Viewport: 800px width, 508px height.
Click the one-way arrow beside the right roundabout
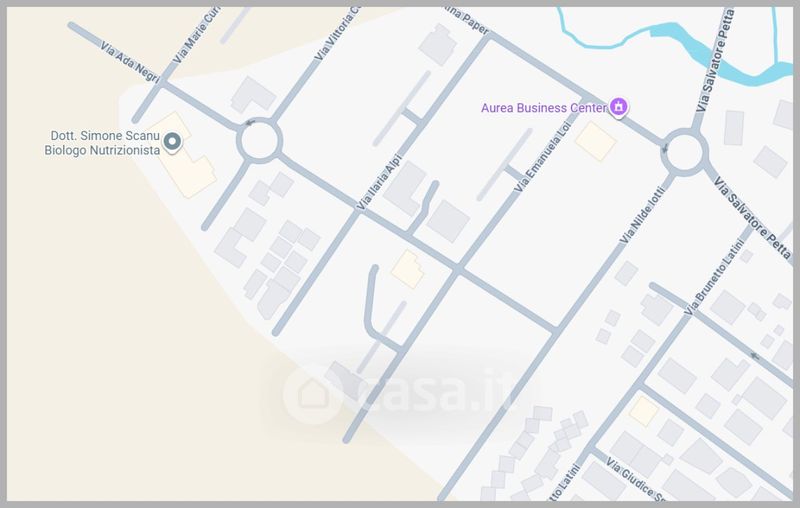pyautogui.click(x=664, y=148)
